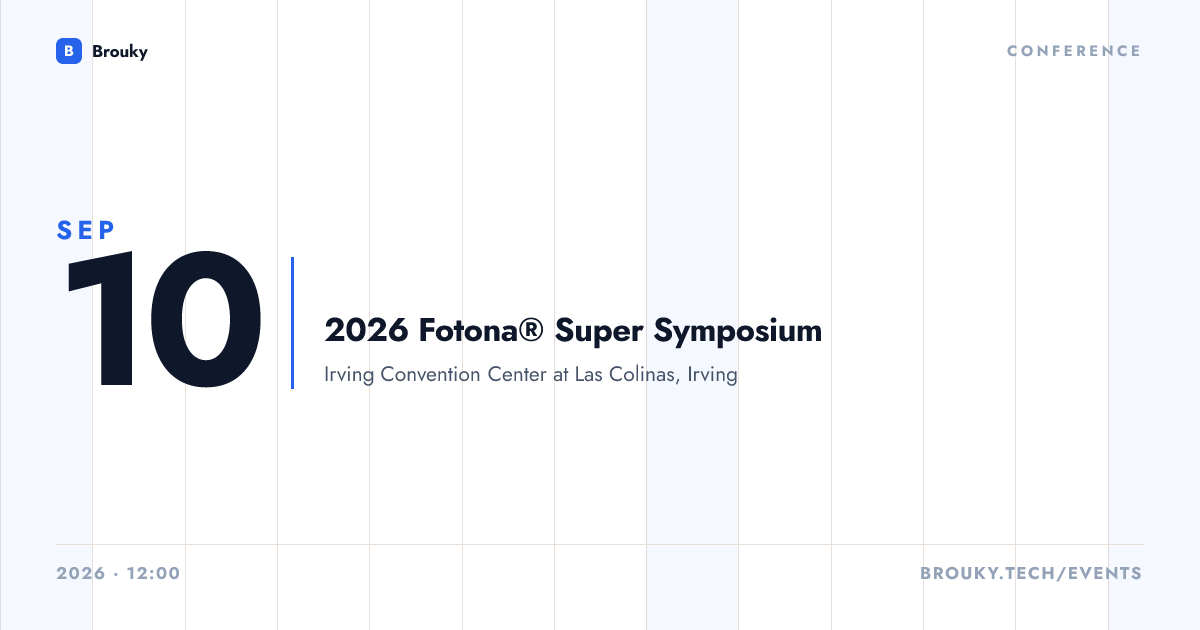This screenshot has width=1200, height=630.
Task: Click the word Symposium in the title
Action: pyautogui.click(x=738, y=332)
